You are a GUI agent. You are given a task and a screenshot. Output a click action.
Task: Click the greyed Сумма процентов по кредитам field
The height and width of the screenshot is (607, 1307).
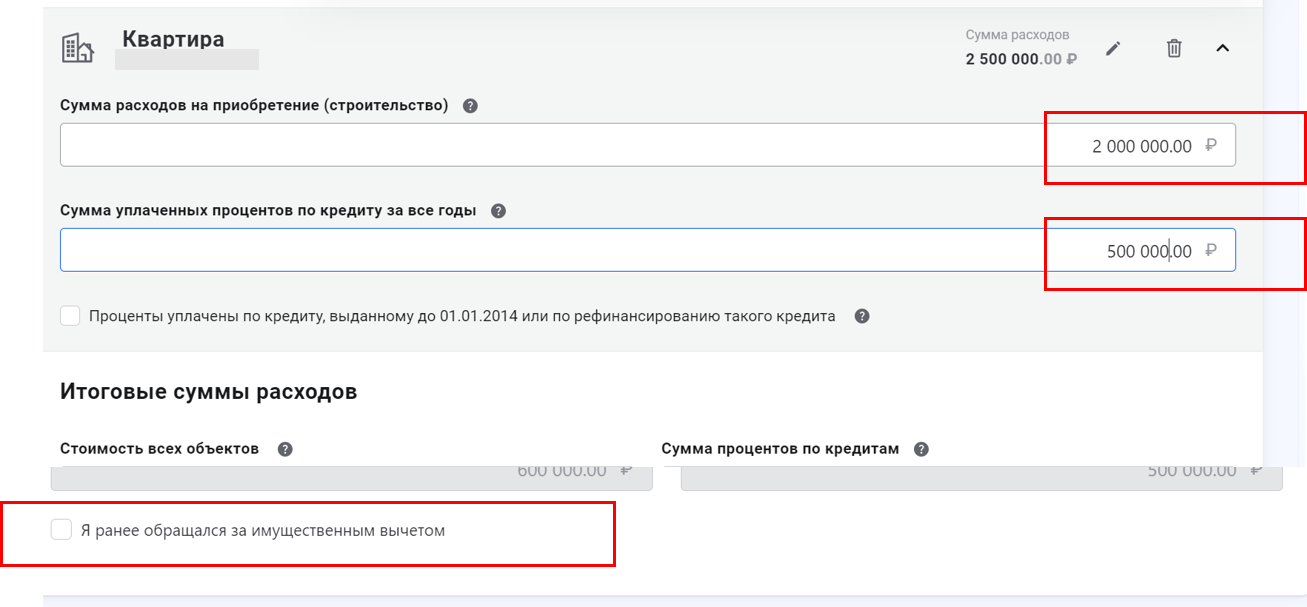coord(980,477)
